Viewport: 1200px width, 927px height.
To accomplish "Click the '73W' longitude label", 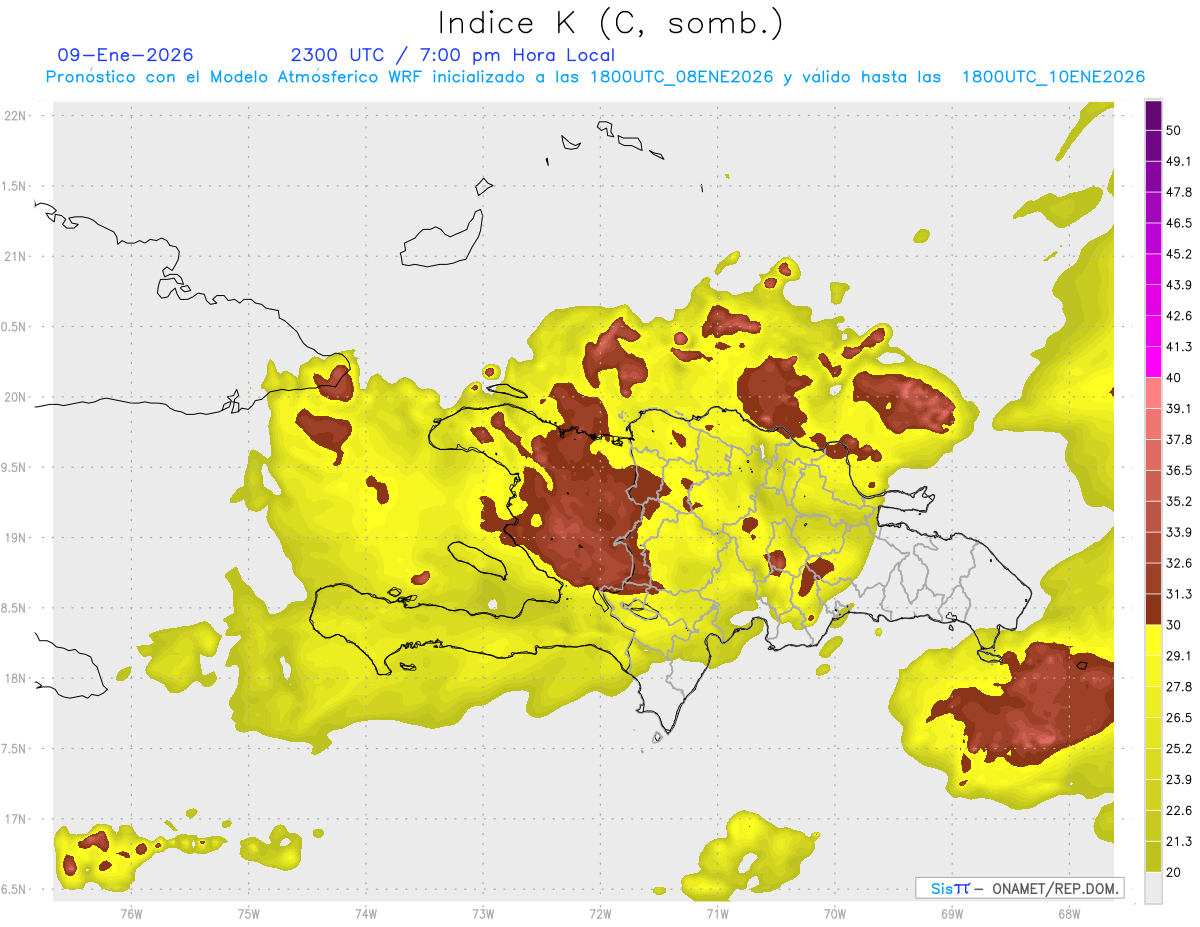I will [x=483, y=914].
